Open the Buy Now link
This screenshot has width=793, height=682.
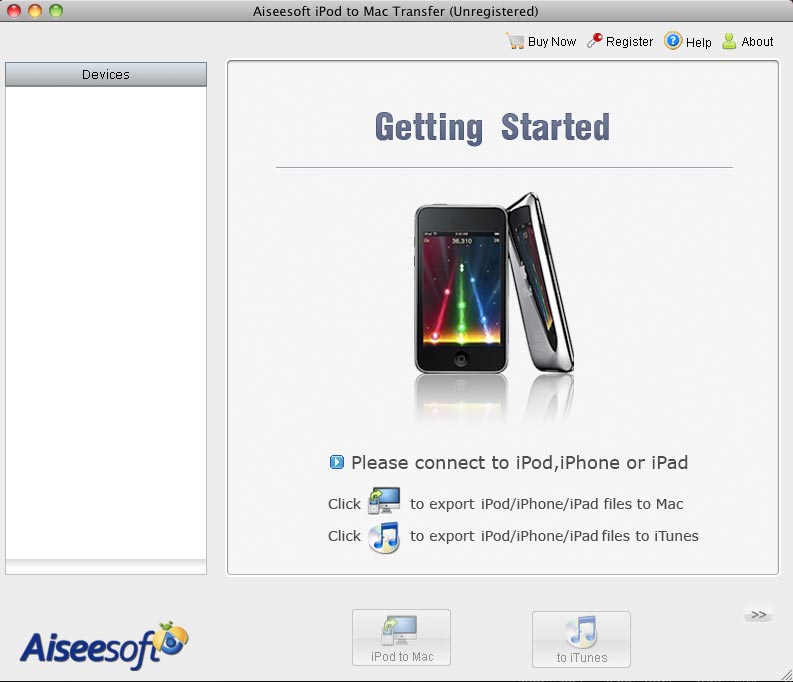(552, 41)
